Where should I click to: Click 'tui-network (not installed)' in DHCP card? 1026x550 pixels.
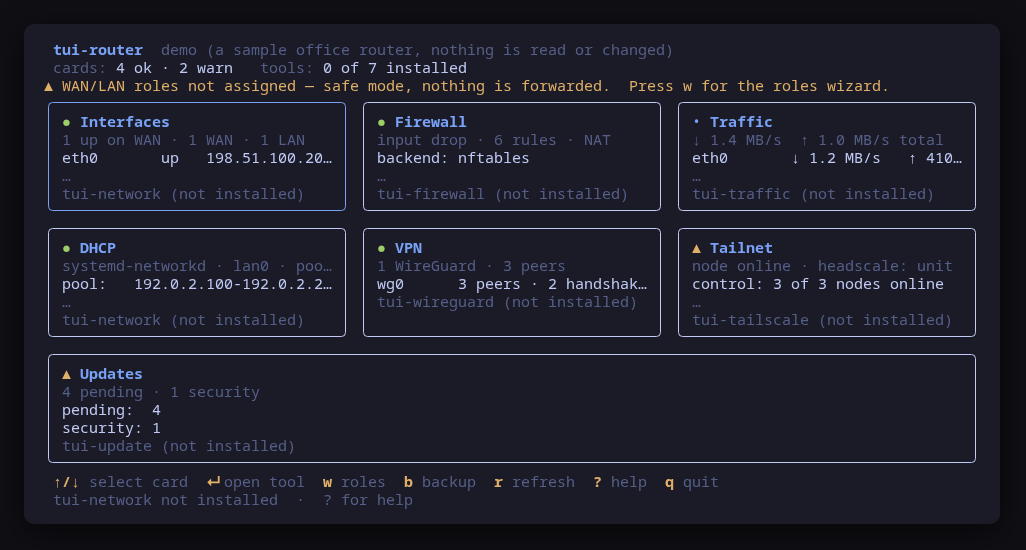183,320
